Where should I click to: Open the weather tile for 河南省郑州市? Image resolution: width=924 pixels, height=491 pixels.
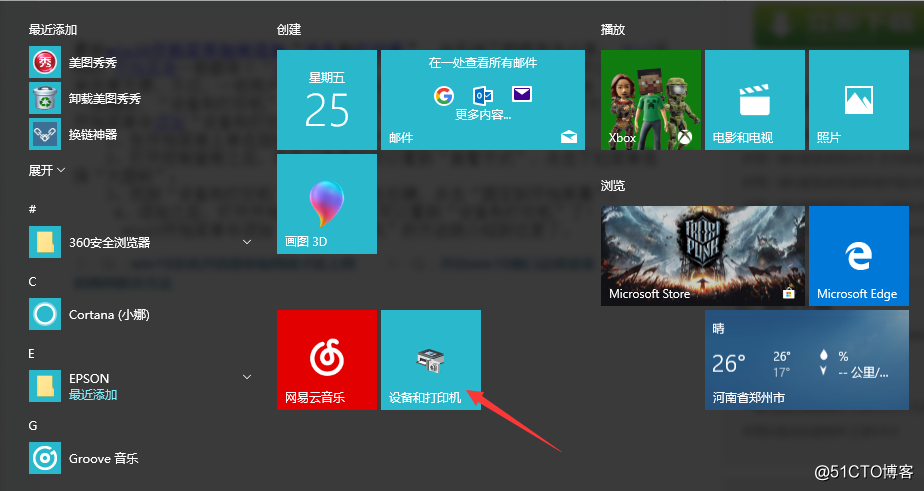tap(807, 360)
